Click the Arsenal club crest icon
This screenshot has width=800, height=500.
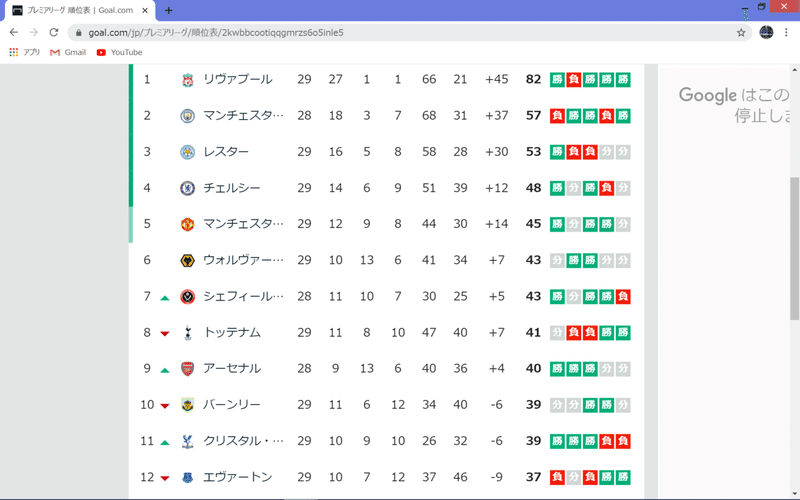click(x=187, y=369)
